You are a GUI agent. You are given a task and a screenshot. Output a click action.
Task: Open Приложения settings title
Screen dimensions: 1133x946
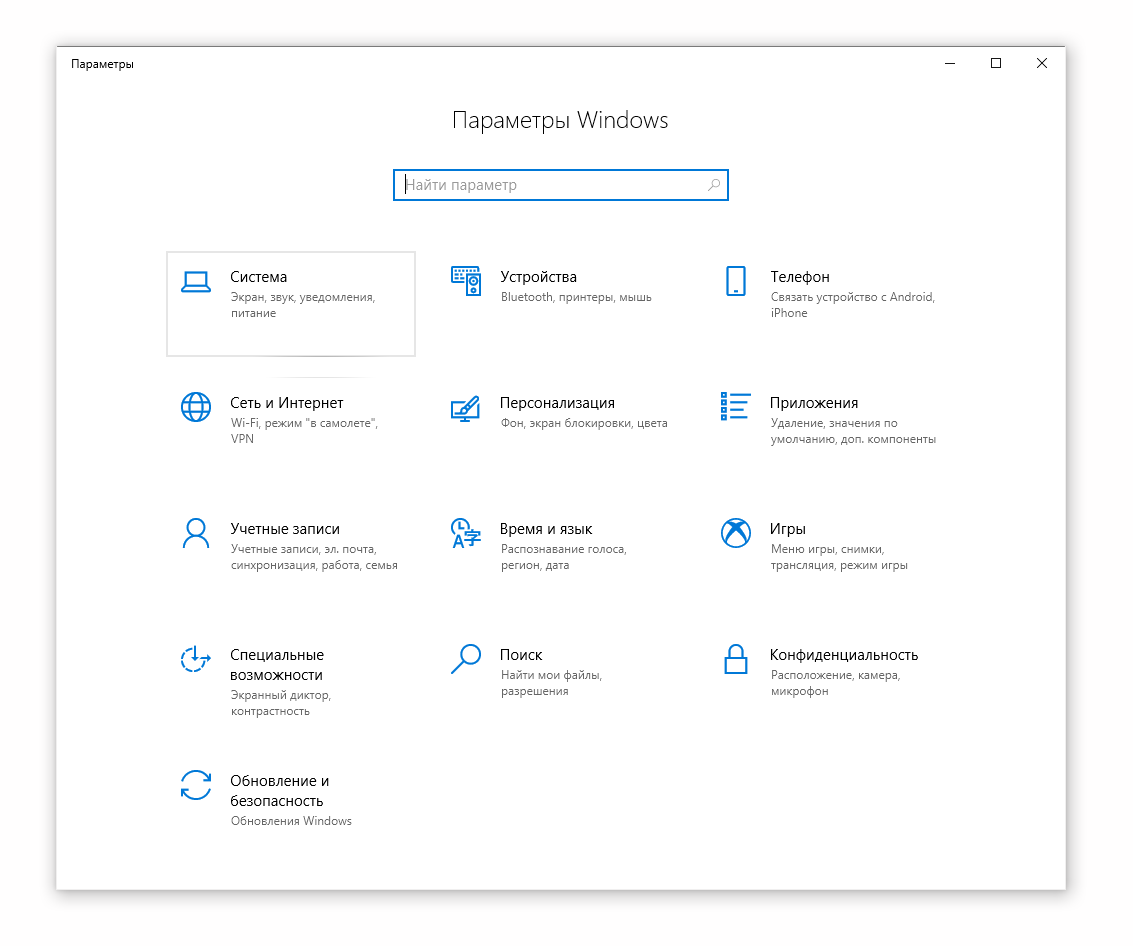coord(814,403)
